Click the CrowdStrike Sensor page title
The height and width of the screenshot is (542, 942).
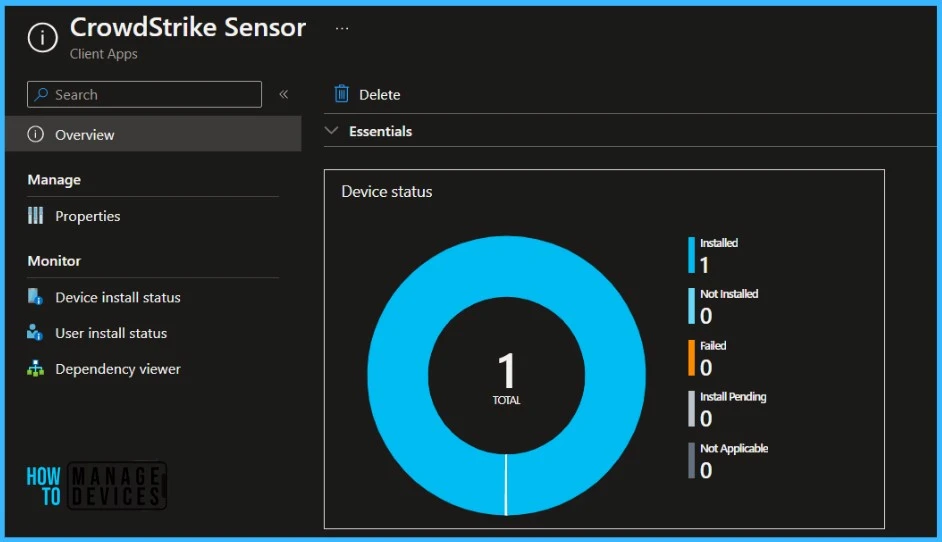(x=187, y=27)
